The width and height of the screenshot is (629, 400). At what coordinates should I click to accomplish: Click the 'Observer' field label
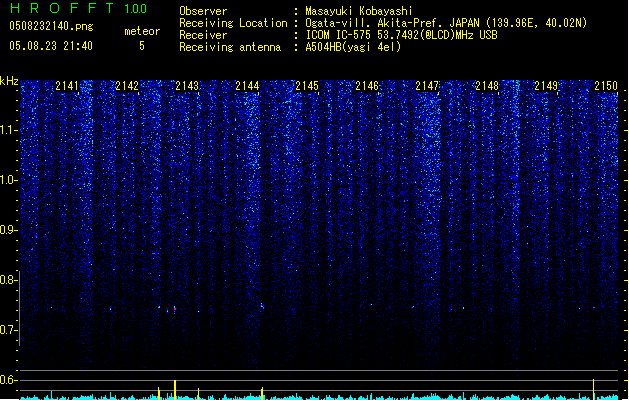pos(203,11)
